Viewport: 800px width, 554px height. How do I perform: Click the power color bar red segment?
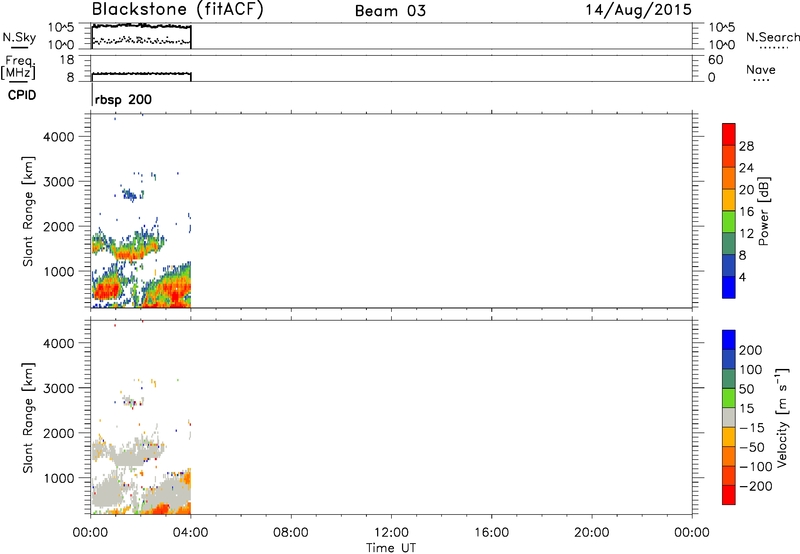(x=729, y=134)
